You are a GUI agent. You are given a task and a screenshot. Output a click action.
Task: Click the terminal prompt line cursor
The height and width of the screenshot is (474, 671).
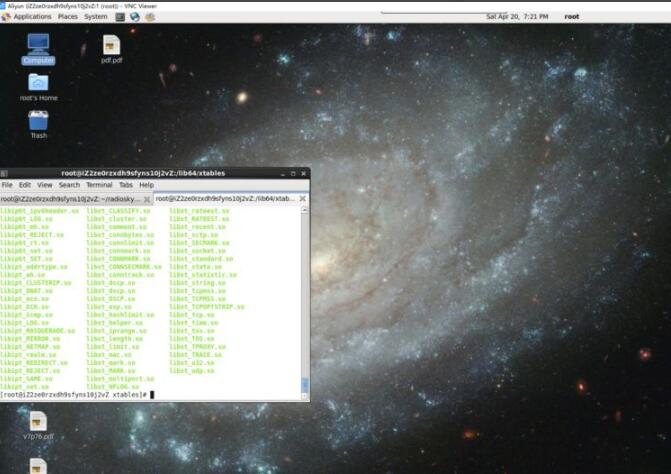tap(152, 395)
